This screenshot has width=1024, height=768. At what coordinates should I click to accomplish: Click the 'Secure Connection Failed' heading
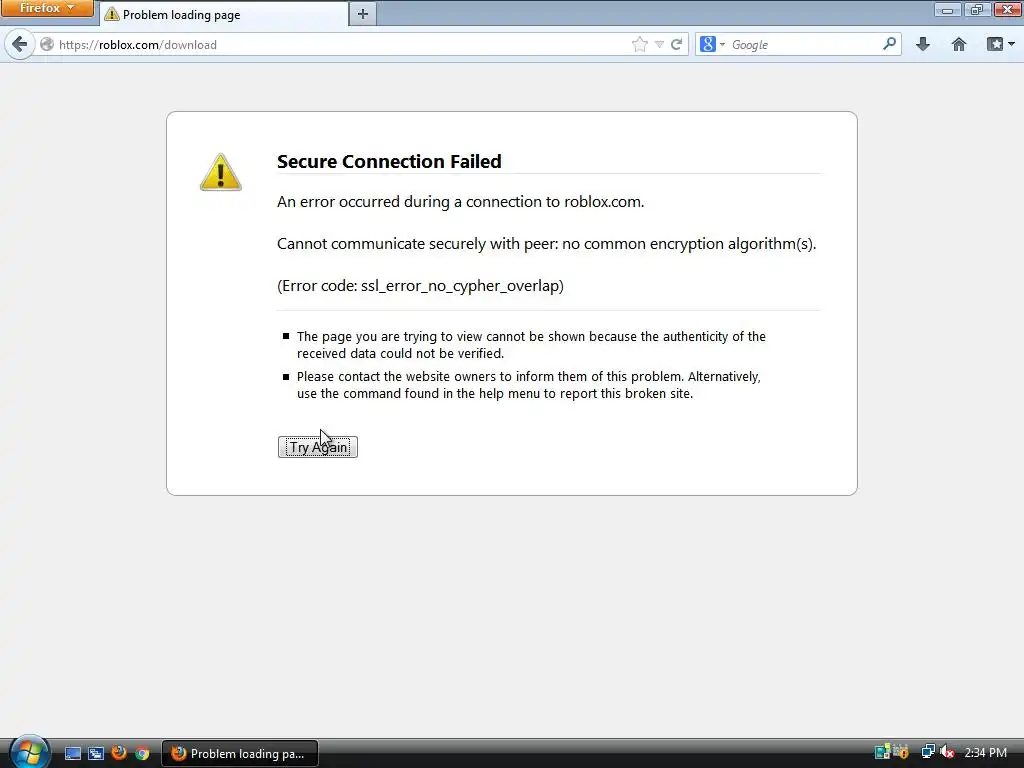click(x=389, y=161)
